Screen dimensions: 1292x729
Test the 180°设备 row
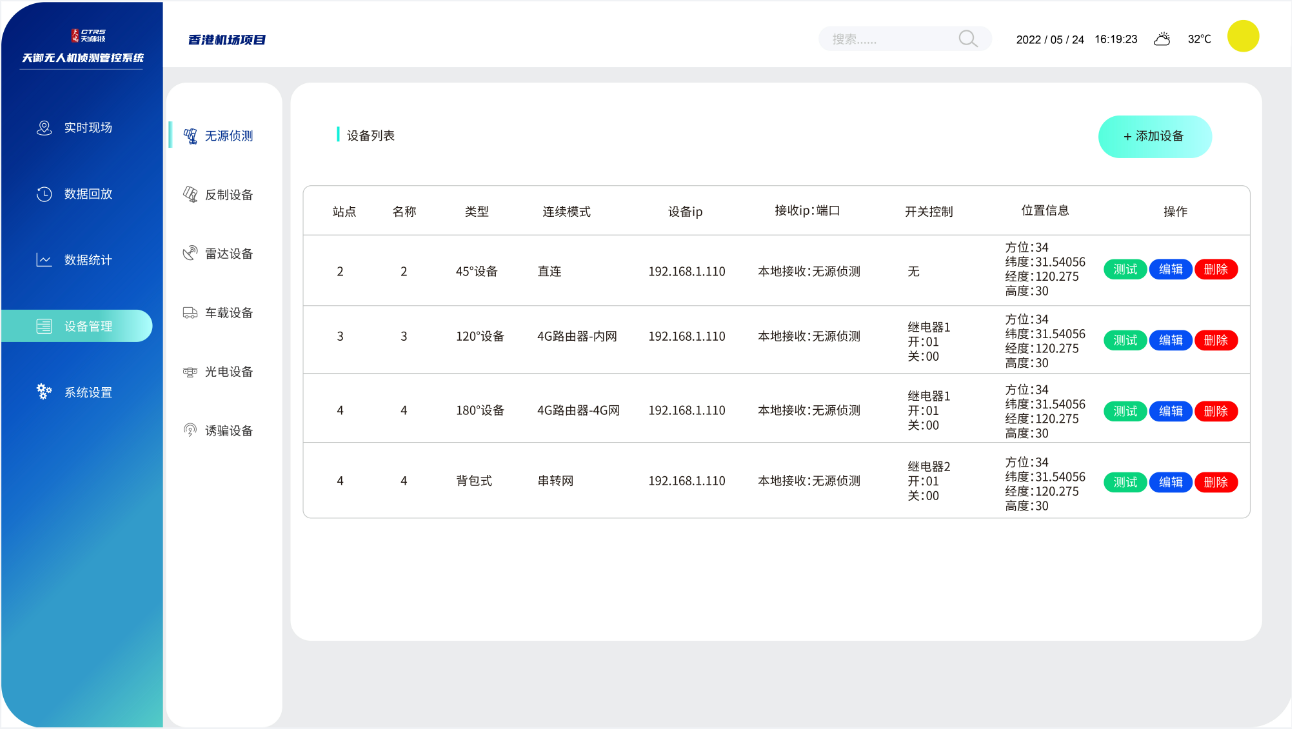1125,411
